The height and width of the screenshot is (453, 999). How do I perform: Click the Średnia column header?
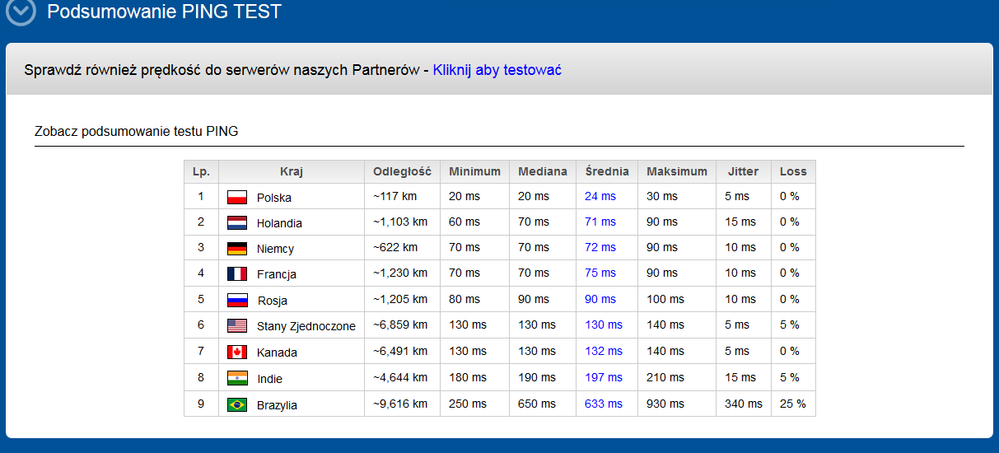click(x=607, y=171)
